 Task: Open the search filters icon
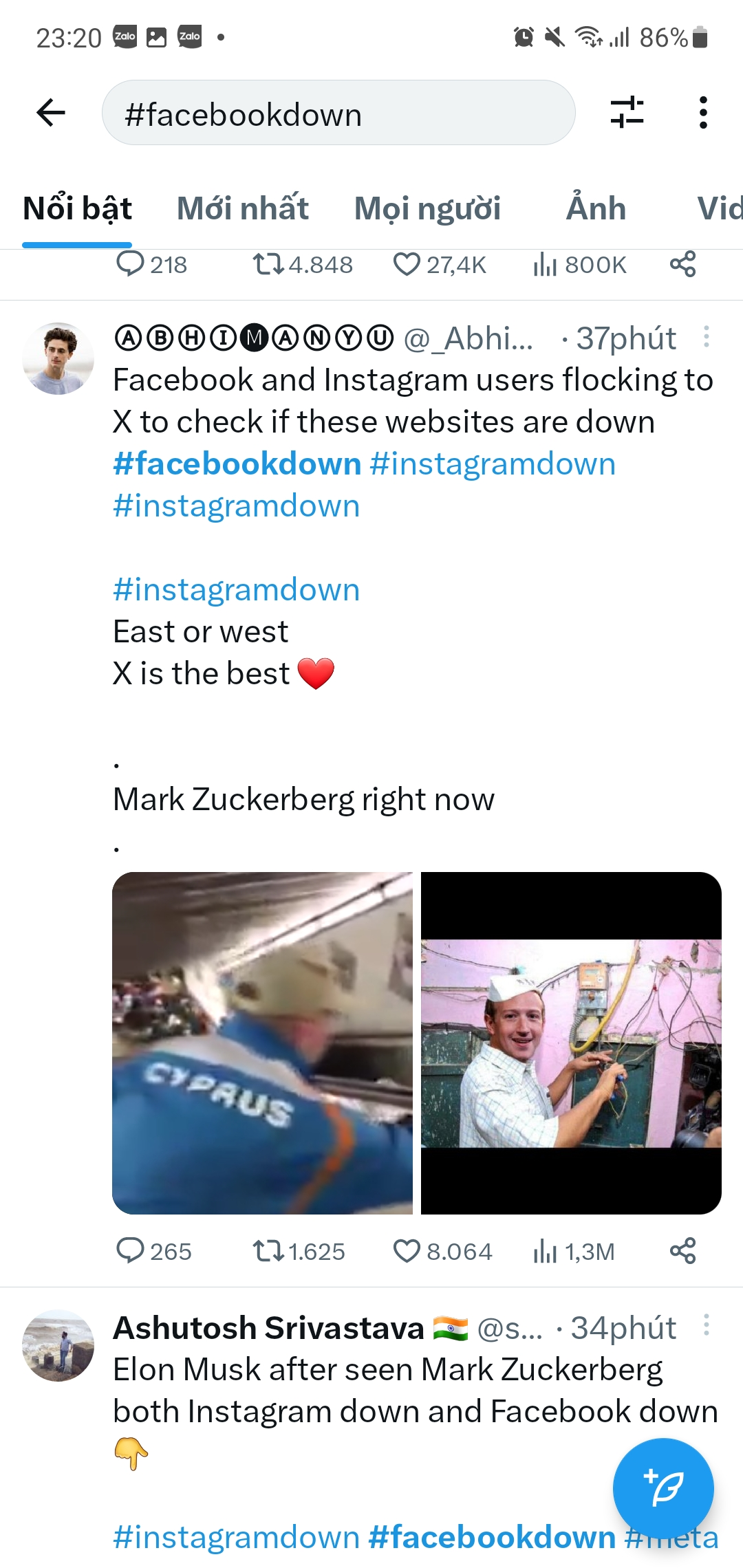(627, 114)
